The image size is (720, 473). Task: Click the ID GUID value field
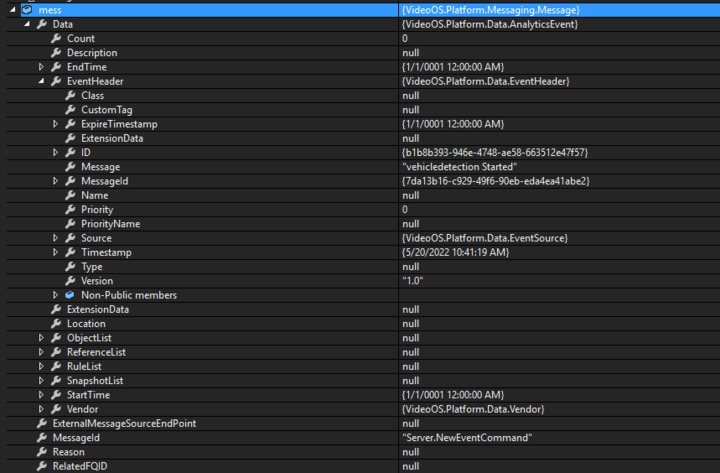coord(494,153)
